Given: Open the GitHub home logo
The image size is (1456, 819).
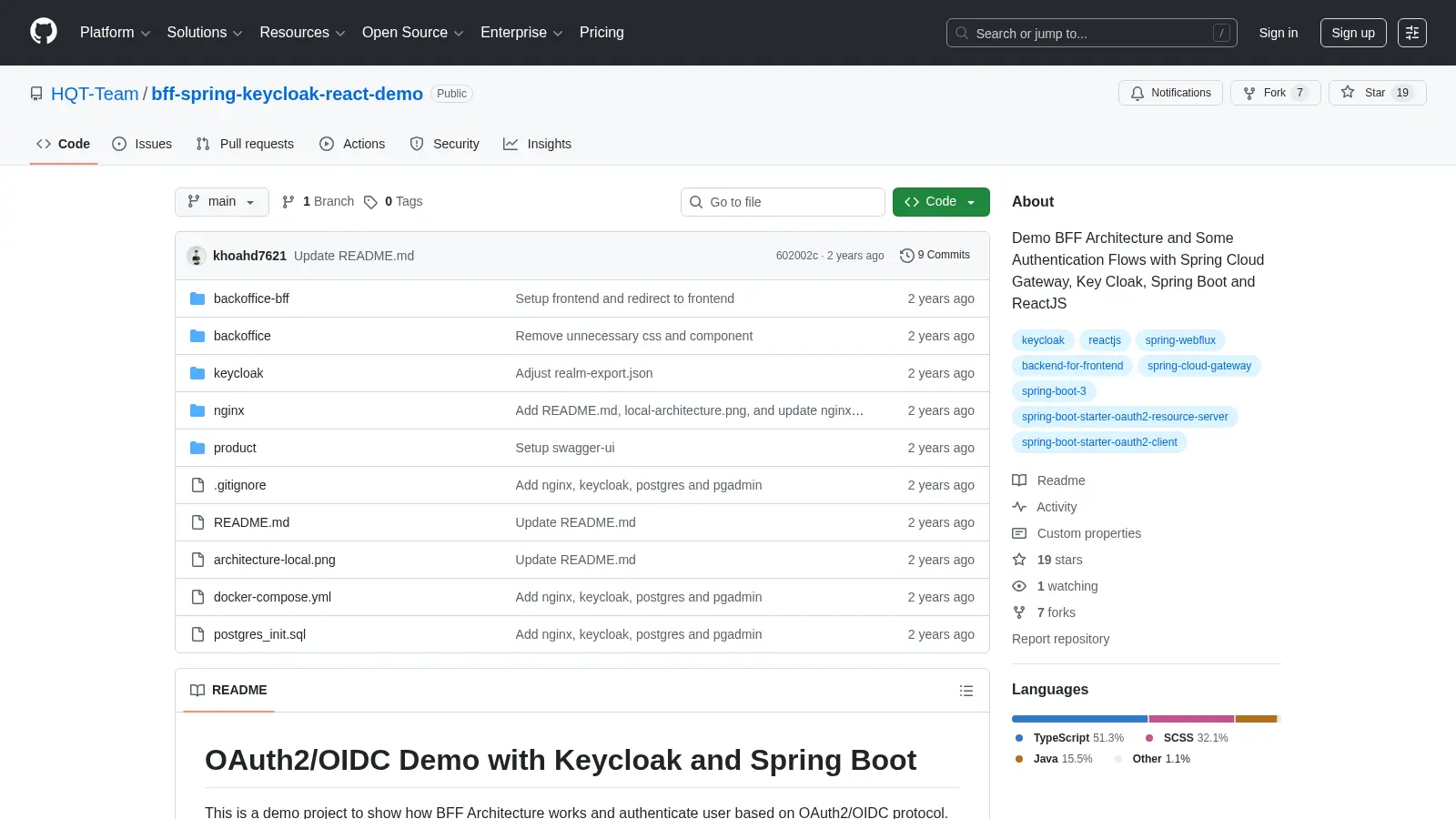Looking at the screenshot, I should 44,32.
